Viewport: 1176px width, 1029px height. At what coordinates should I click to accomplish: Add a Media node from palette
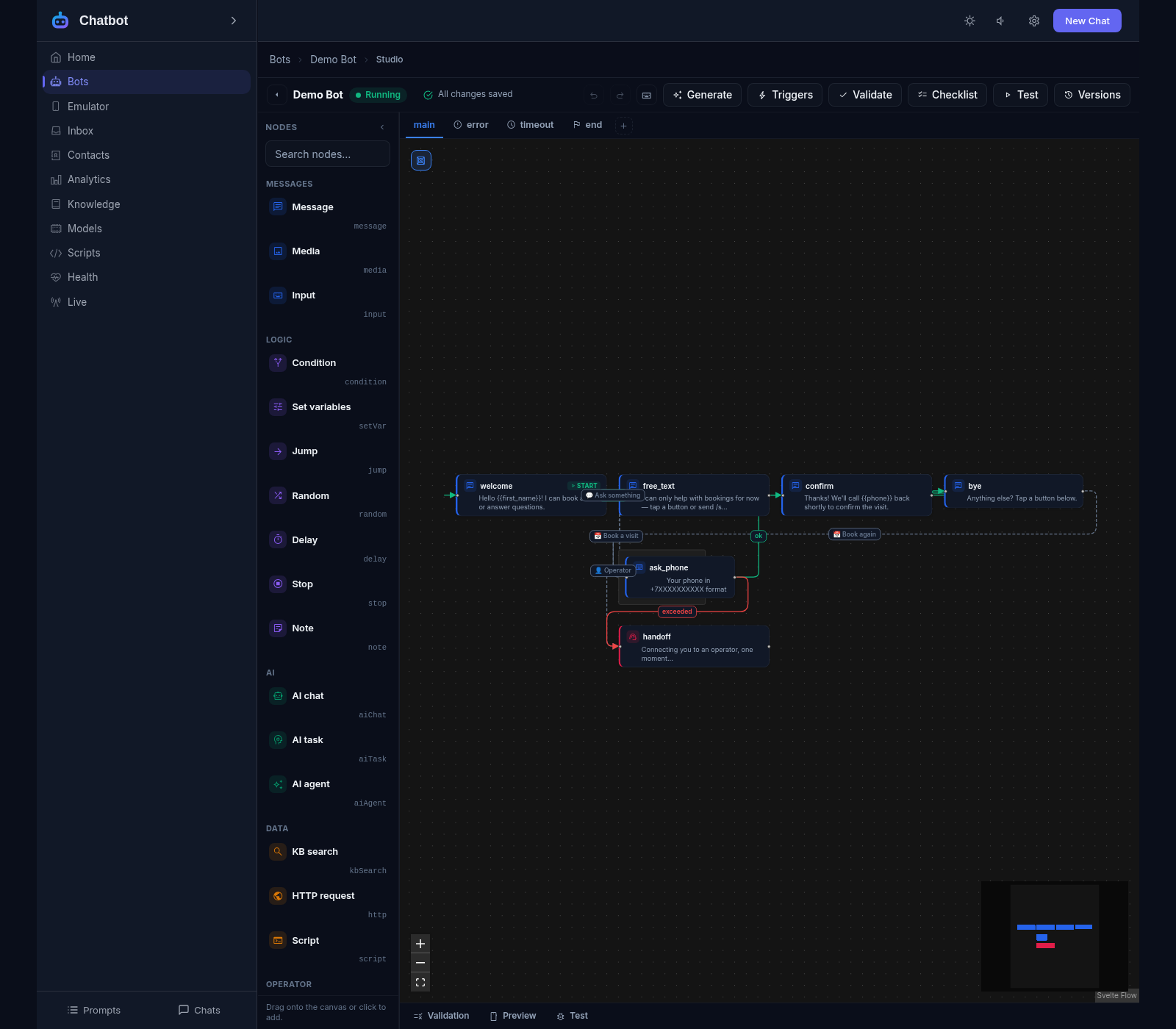(328, 259)
